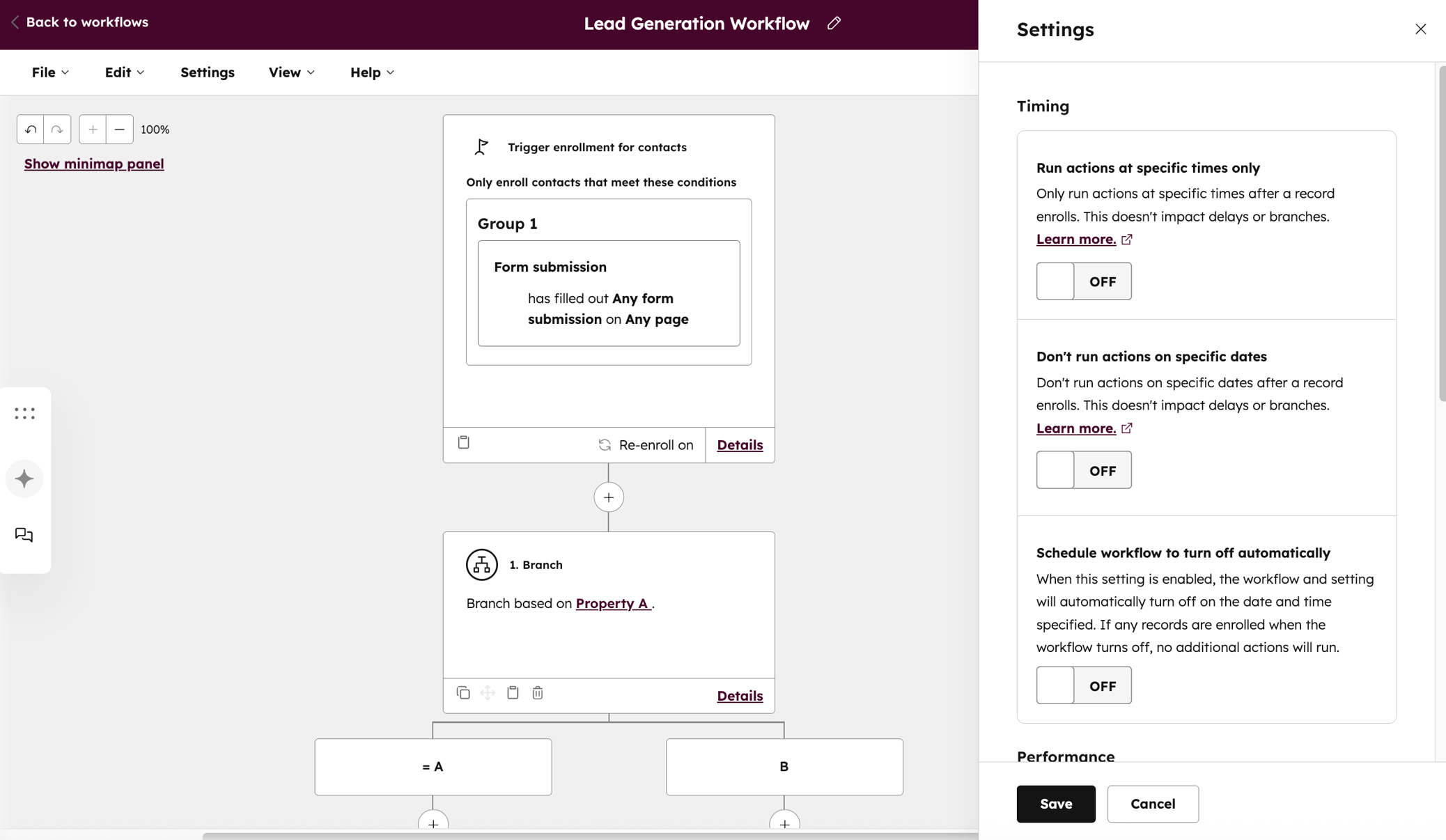Click the plus button below the trigger card
Image resolution: width=1446 pixels, height=840 pixels.
[x=608, y=497]
